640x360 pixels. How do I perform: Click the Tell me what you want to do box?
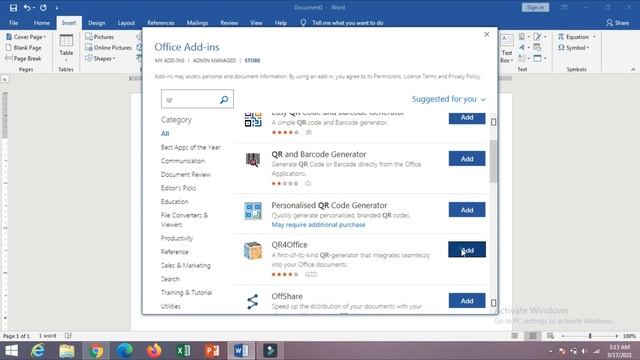pos(347,23)
